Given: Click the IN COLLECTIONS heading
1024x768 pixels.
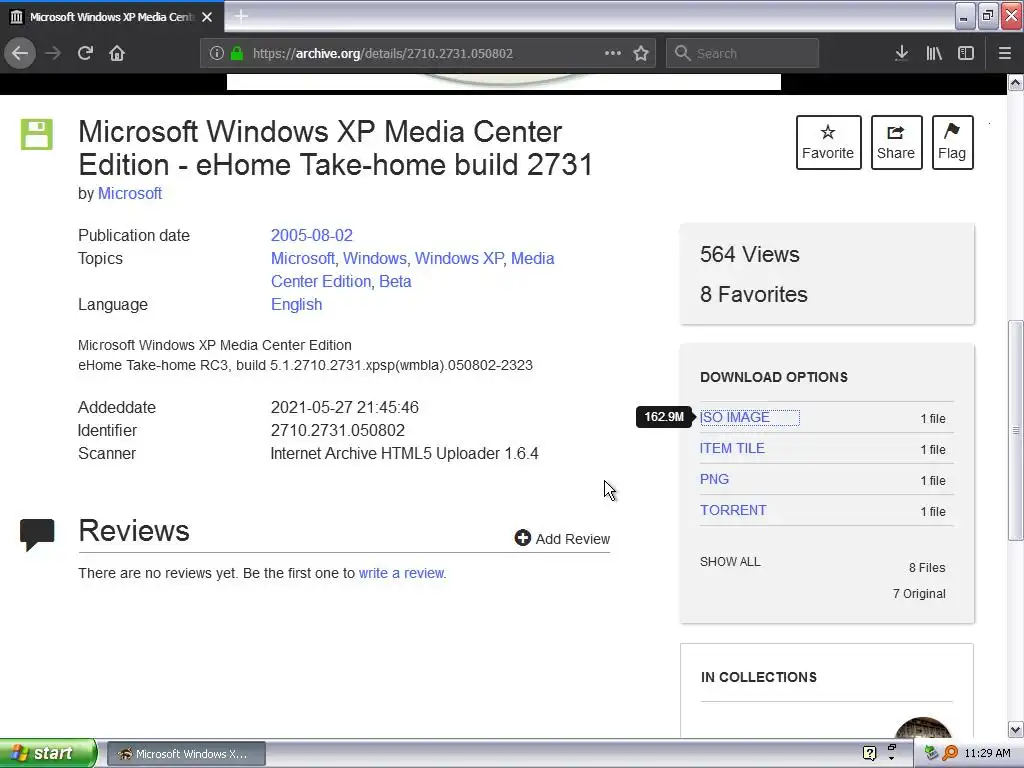Looking at the screenshot, I should pos(759,677).
